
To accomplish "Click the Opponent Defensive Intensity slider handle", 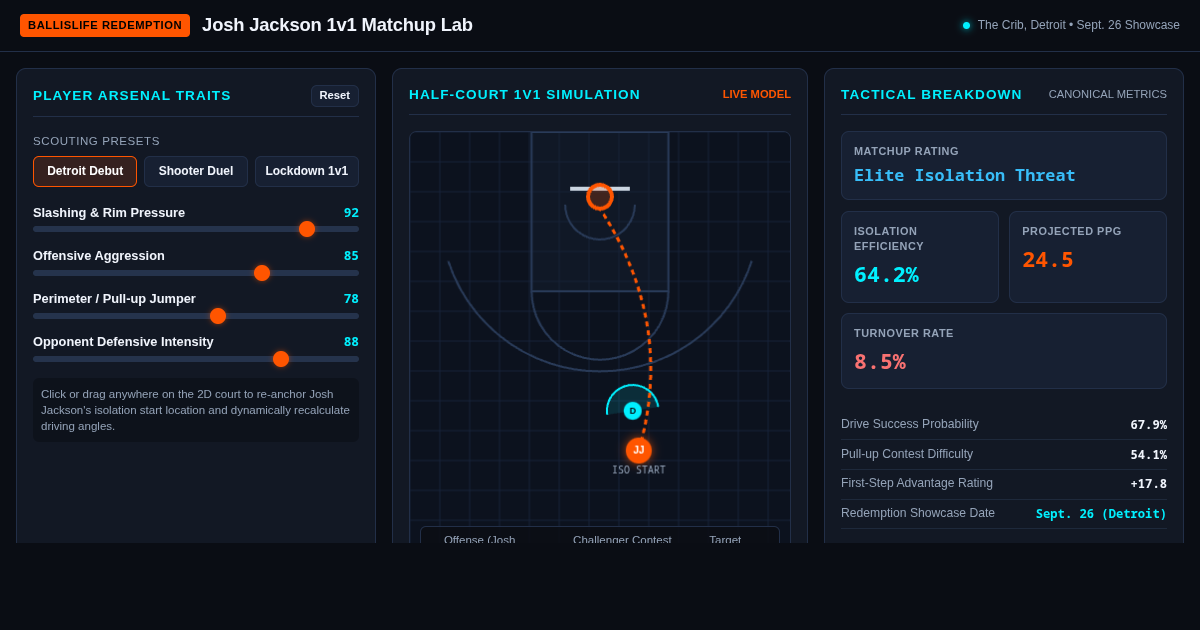I will [x=281, y=359].
